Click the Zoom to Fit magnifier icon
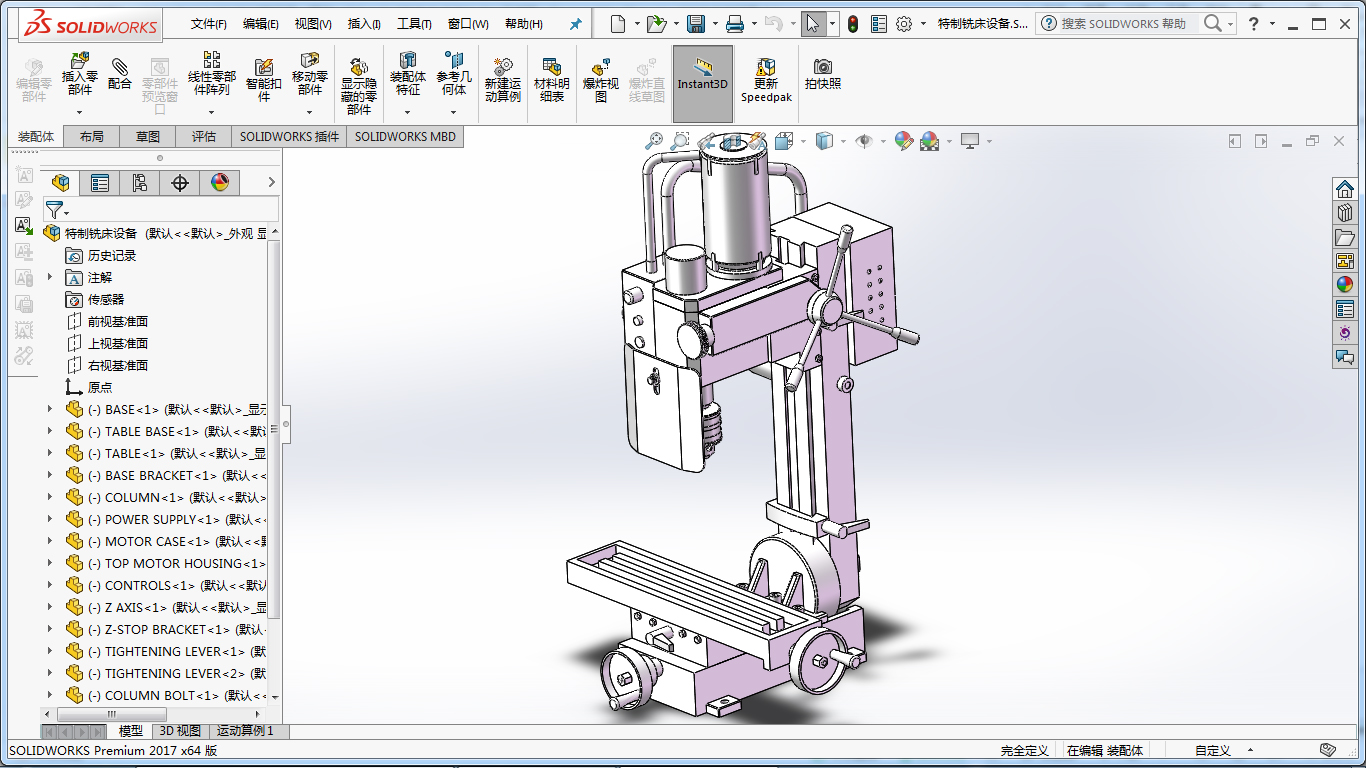1366x768 pixels. click(654, 141)
